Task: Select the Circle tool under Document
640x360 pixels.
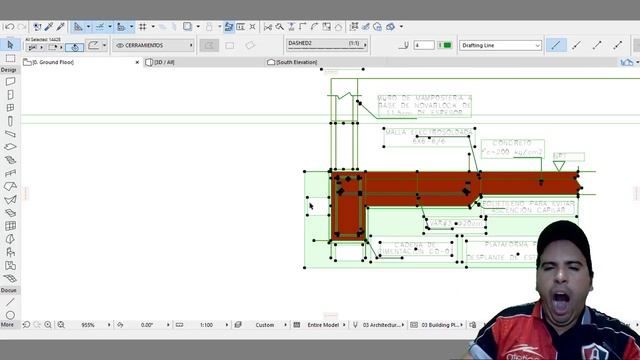Action: [x=10, y=315]
